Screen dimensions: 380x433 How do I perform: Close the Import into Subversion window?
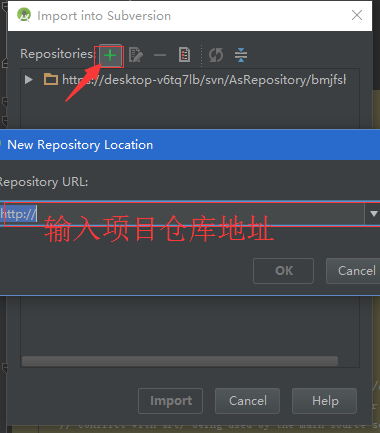click(x=357, y=15)
